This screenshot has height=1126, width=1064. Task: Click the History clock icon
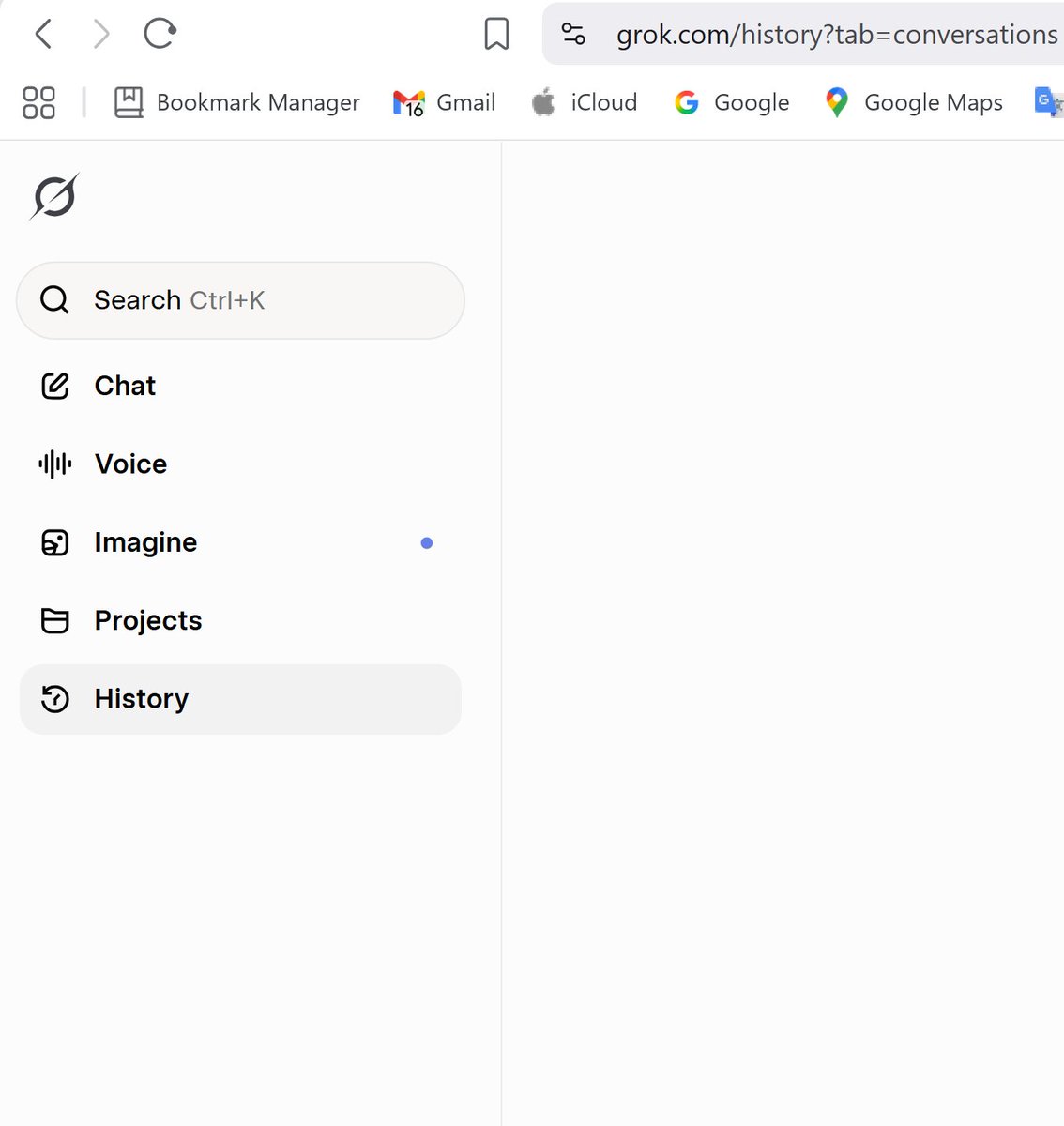pyautogui.click(x=55, y=699)
